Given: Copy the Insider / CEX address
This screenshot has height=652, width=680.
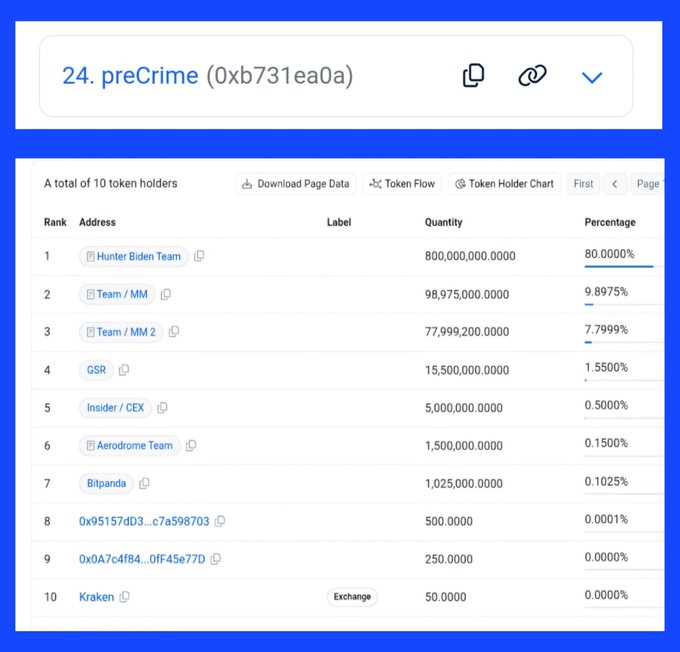Looking at the screenshot, I should tap(162, 407).
